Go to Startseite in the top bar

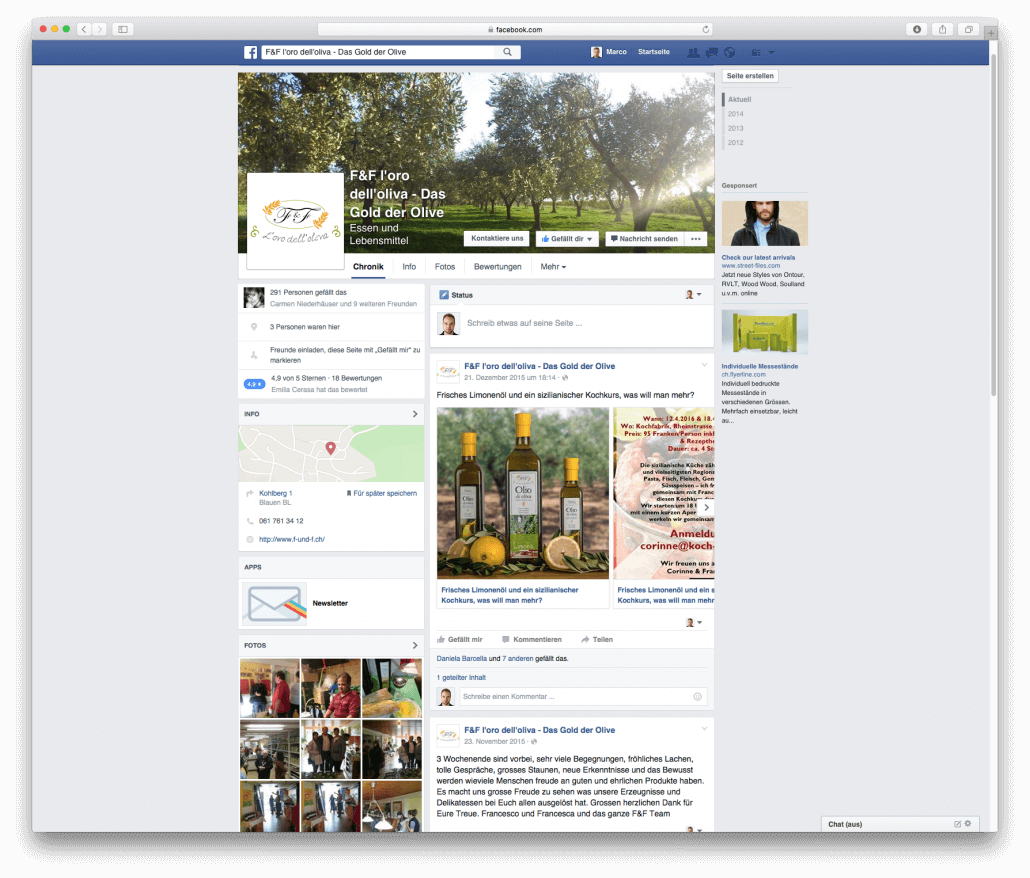pos(654,52)
